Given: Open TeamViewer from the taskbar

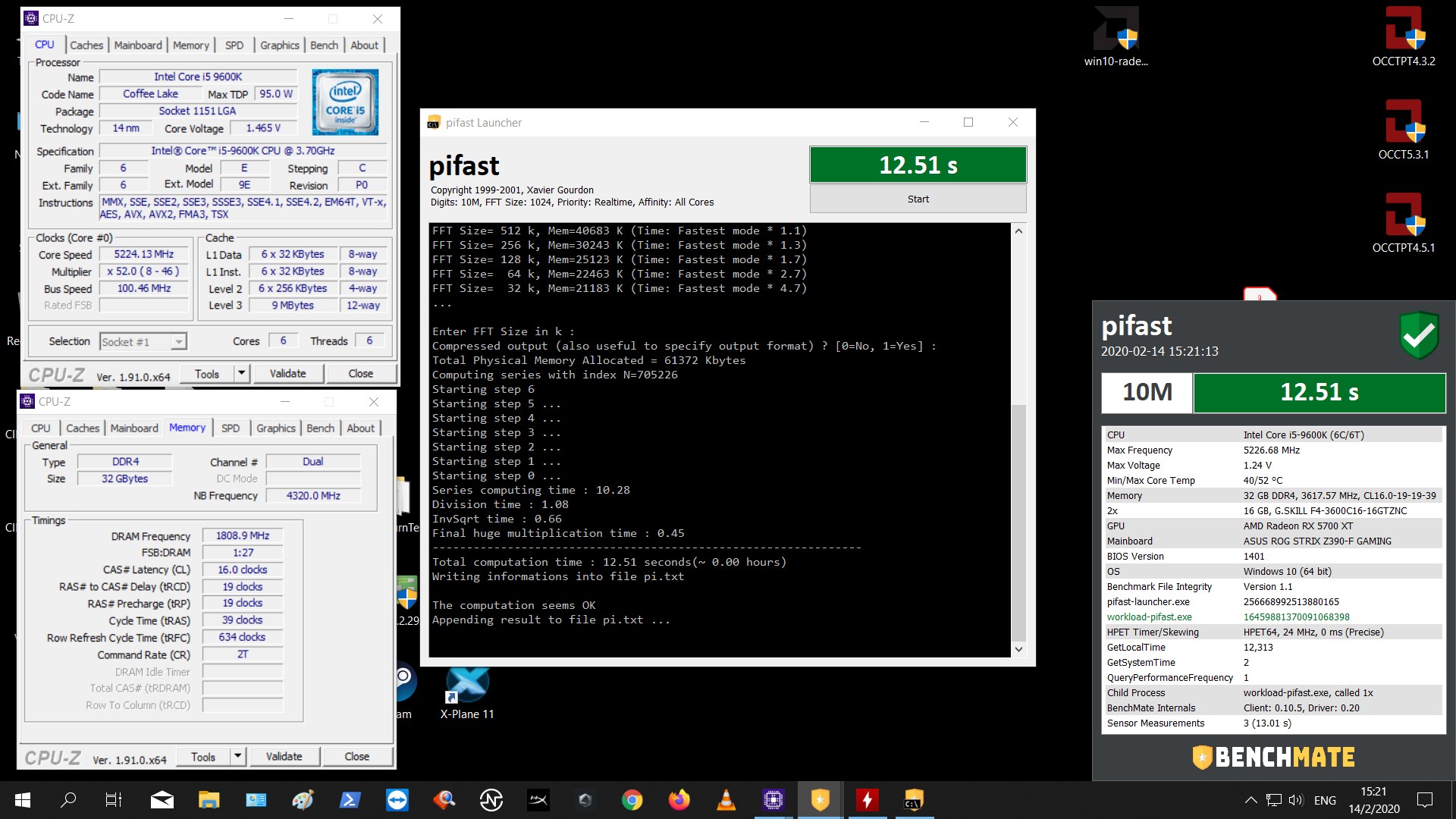Looking at the screenshot, I should click(397, 800).
